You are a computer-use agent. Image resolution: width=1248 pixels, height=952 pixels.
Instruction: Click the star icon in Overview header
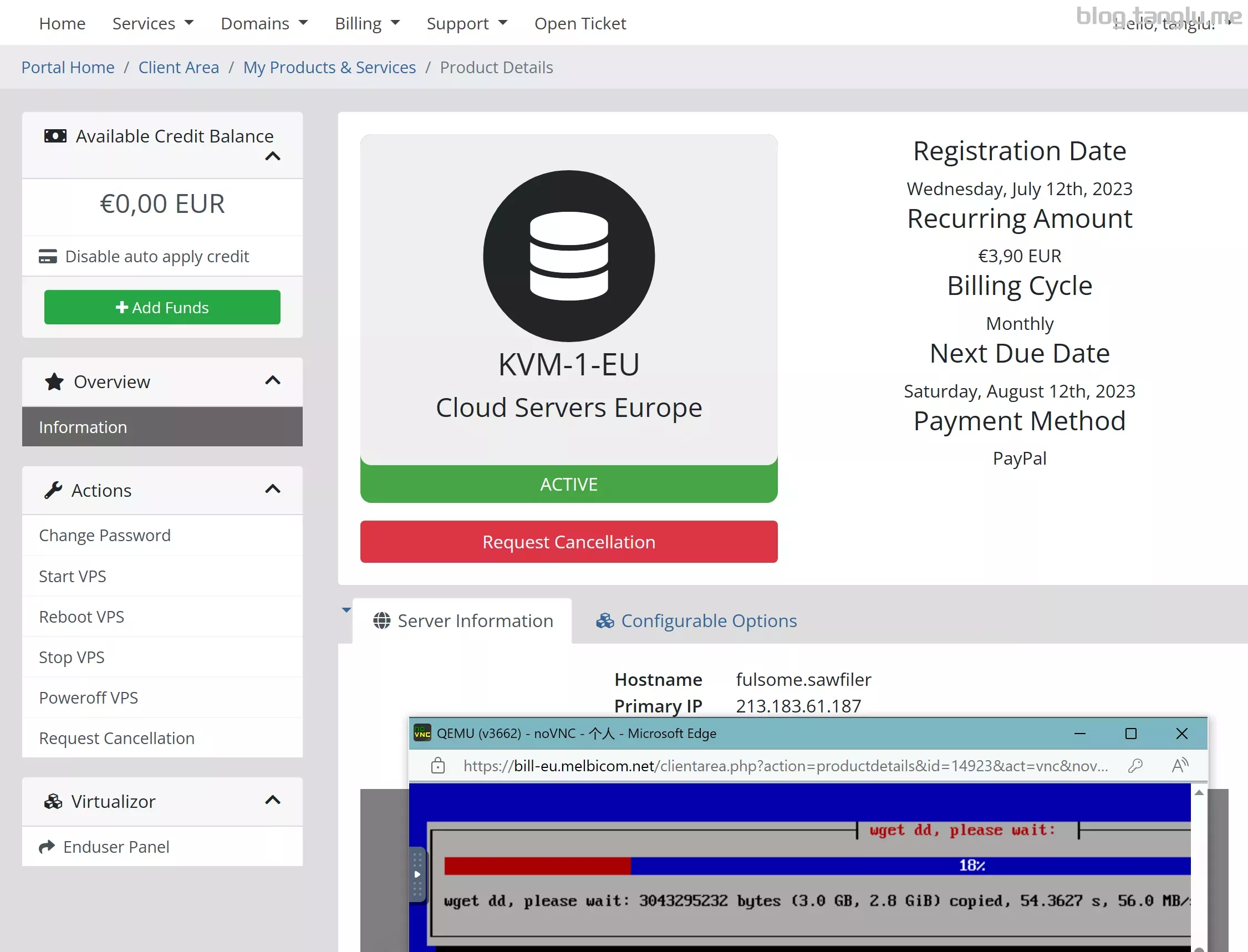54,381
